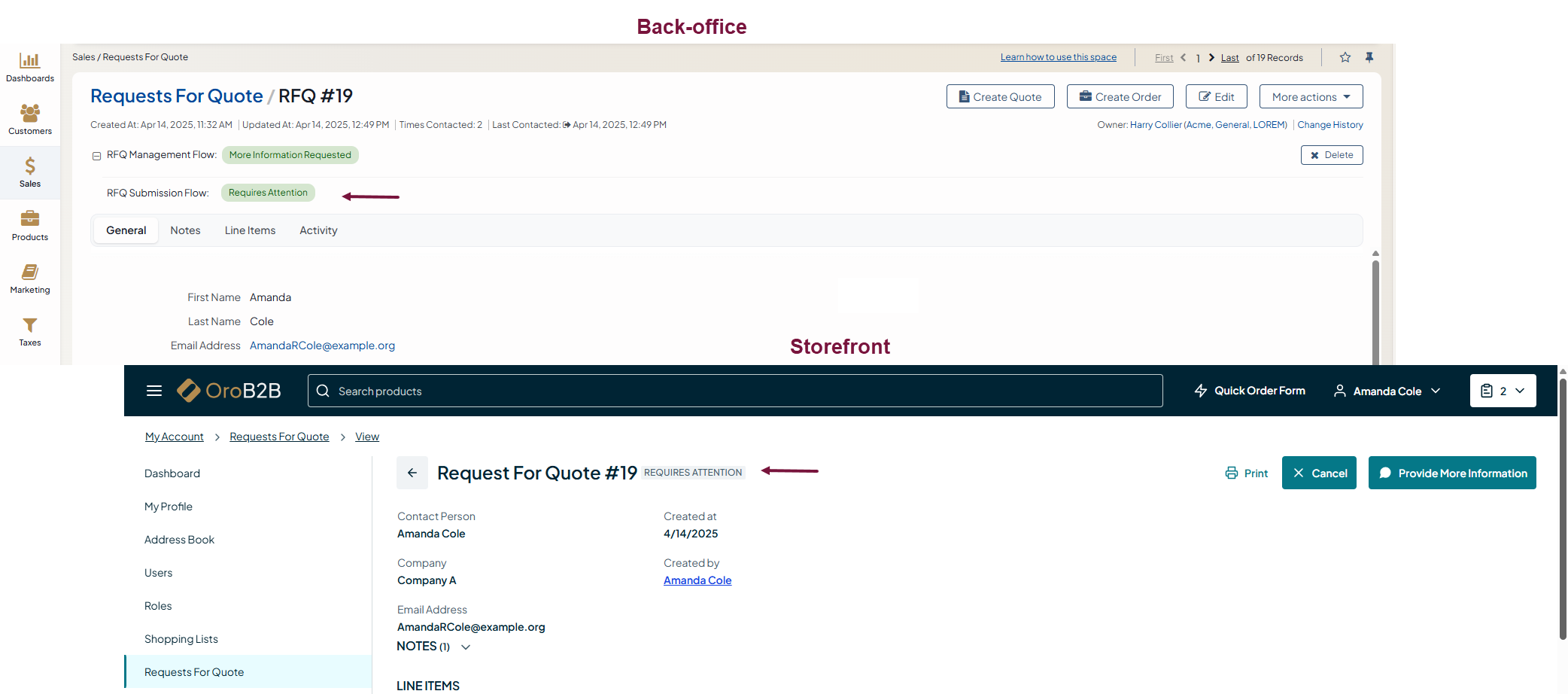This screenshot has height=694, width=1568.
Task: Open My Account breadcrumb link
Action: pos(175,437)
